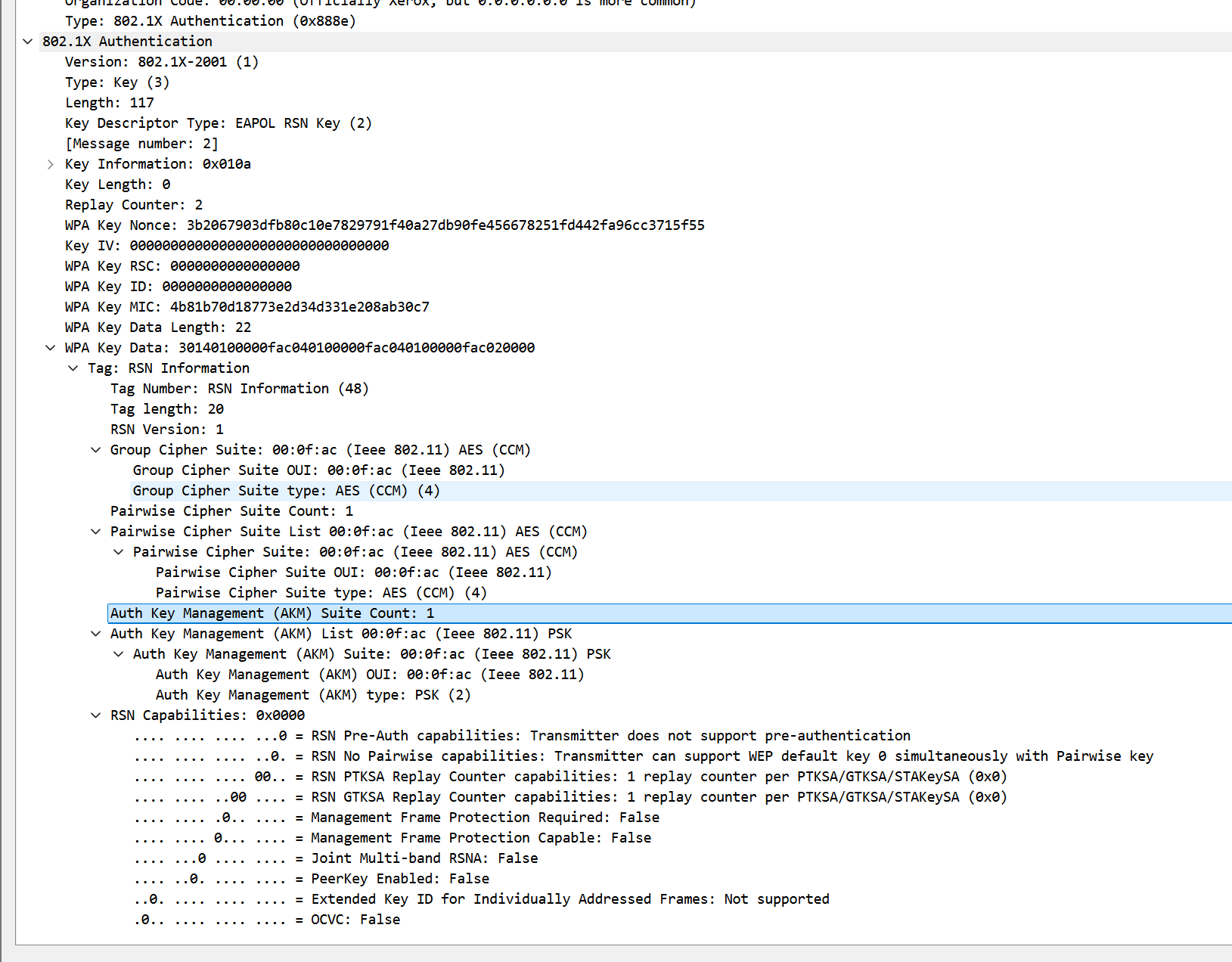Select the Version: 802.1X-2001 (1) row
Image resolution: width=1232 pixels, height=962 pixels.
[x=162, y=62]
